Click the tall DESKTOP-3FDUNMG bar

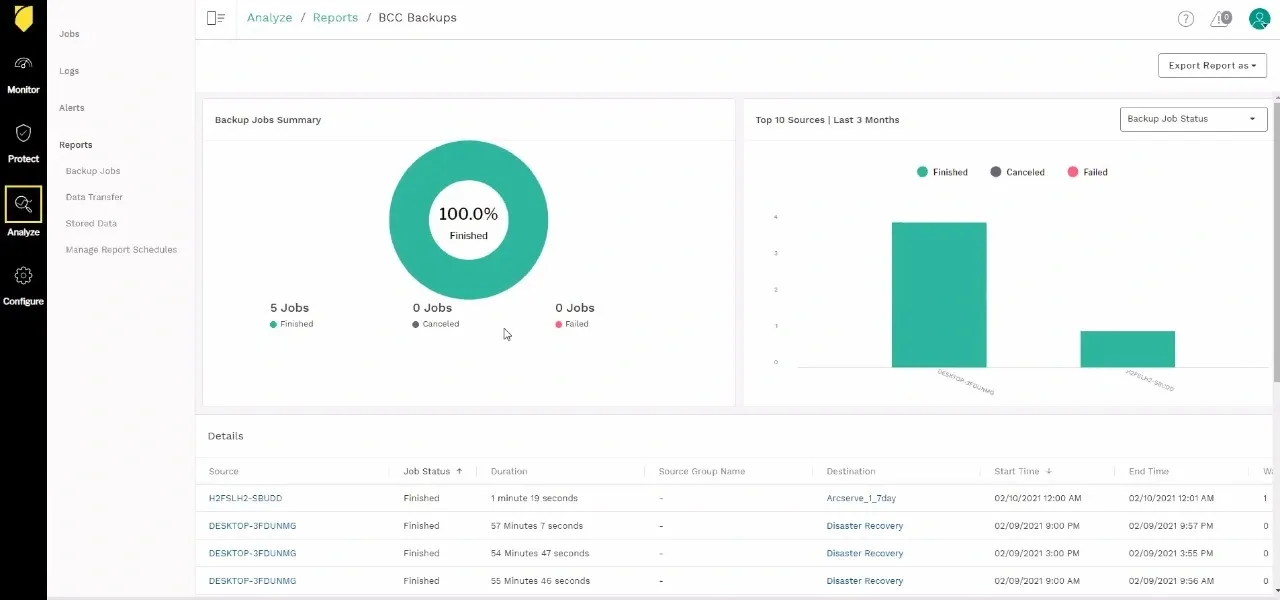(939, 295)
